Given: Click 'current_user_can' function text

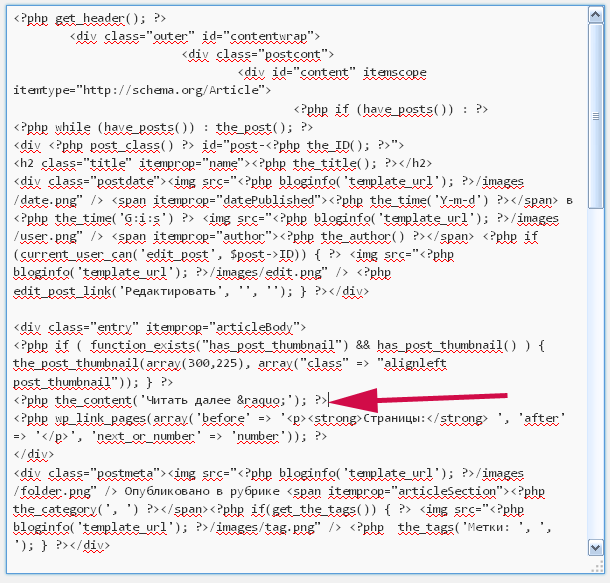Looking at the screenshot, I should tap(76, 254).
